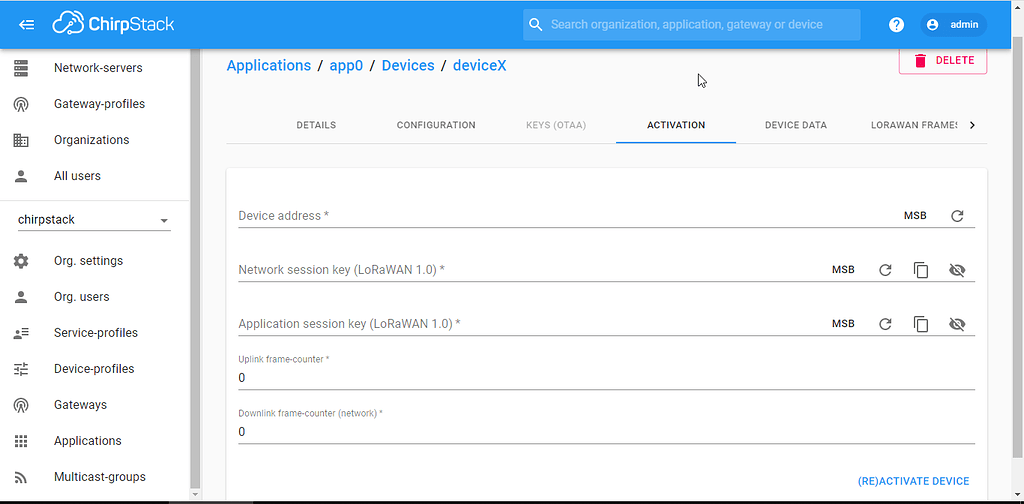Screen dimensions: 1024x504
Task: Click Device-profiles sliders icon
Action: coord(21,369)
